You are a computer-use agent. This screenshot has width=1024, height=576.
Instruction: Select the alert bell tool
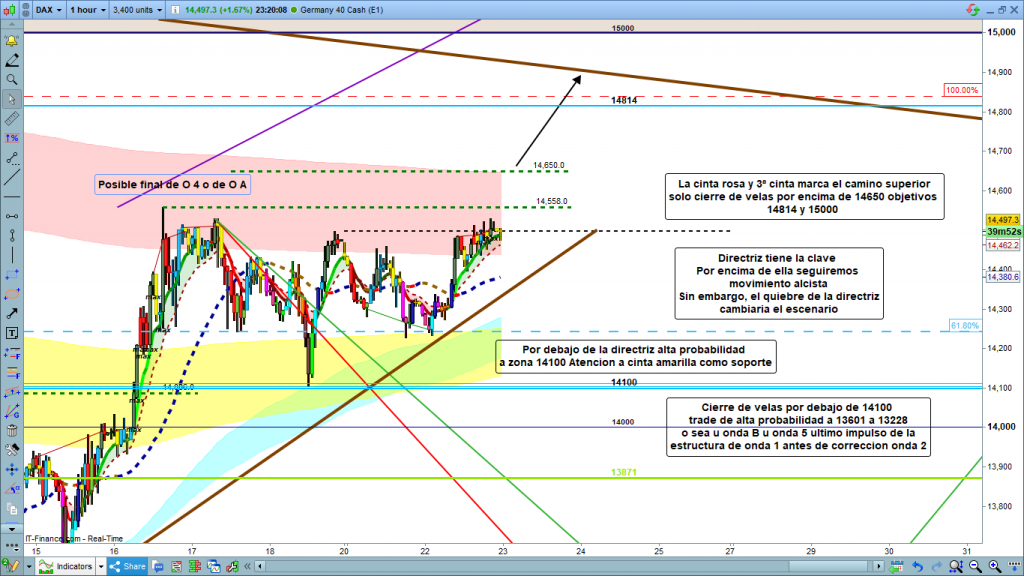click(11, 42)
